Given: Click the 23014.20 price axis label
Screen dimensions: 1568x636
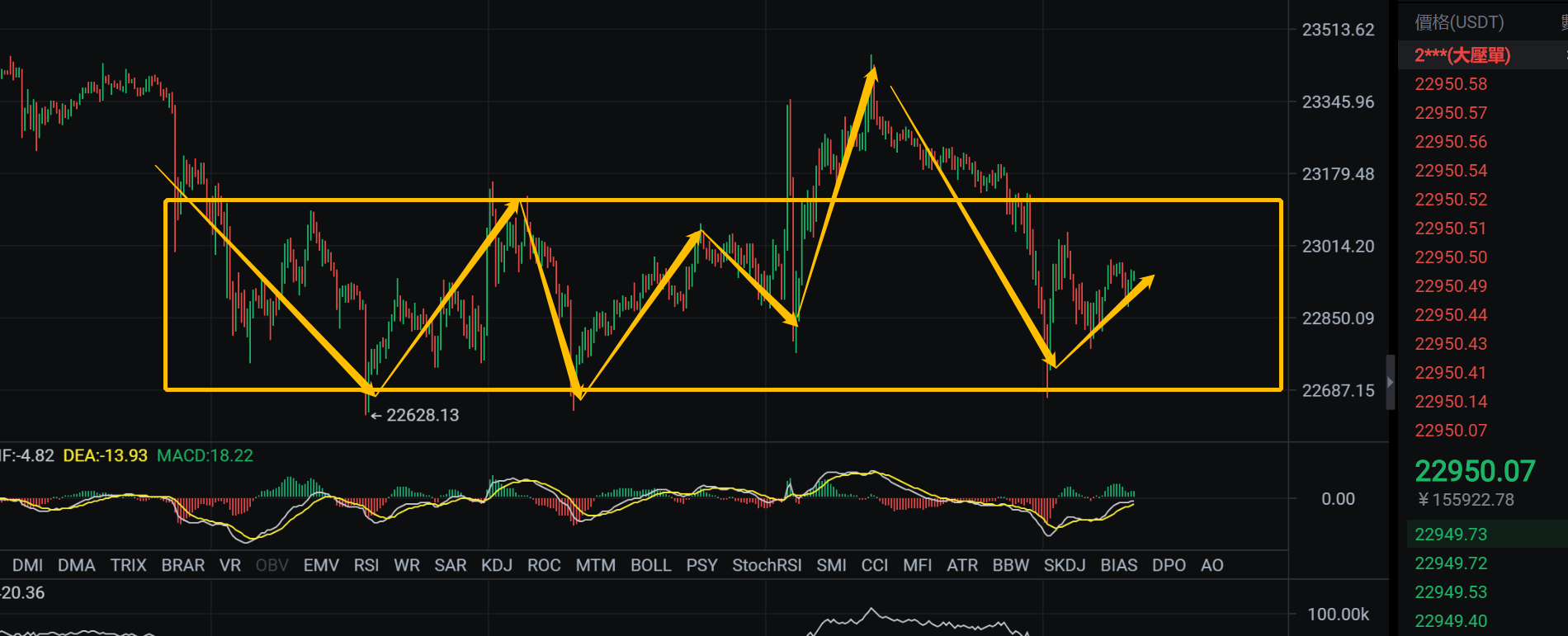Looking at the screenshot, I should 1338,246.
